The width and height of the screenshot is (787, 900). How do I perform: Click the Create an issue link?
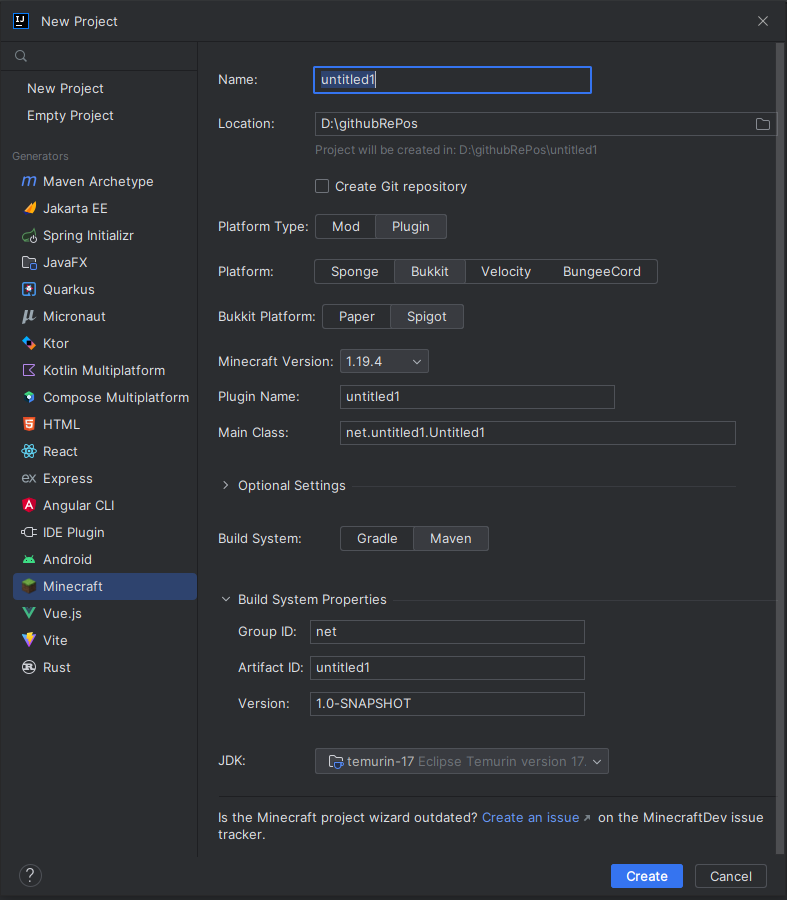tap(530, 817)
